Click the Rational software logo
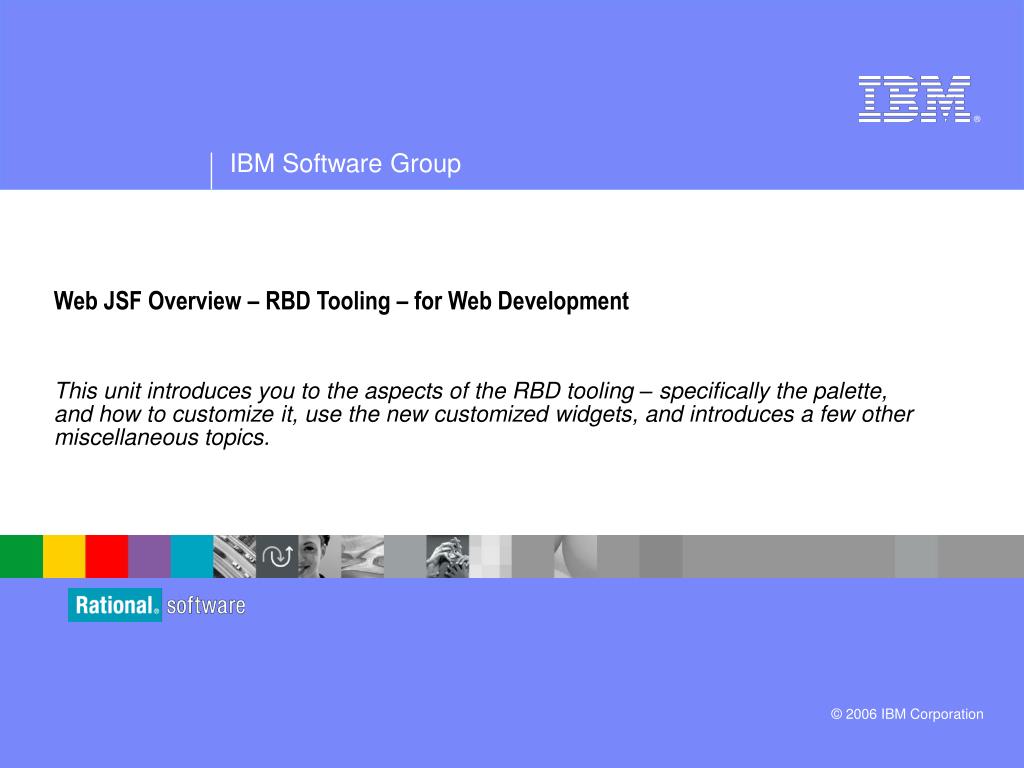 click(157, 605)
